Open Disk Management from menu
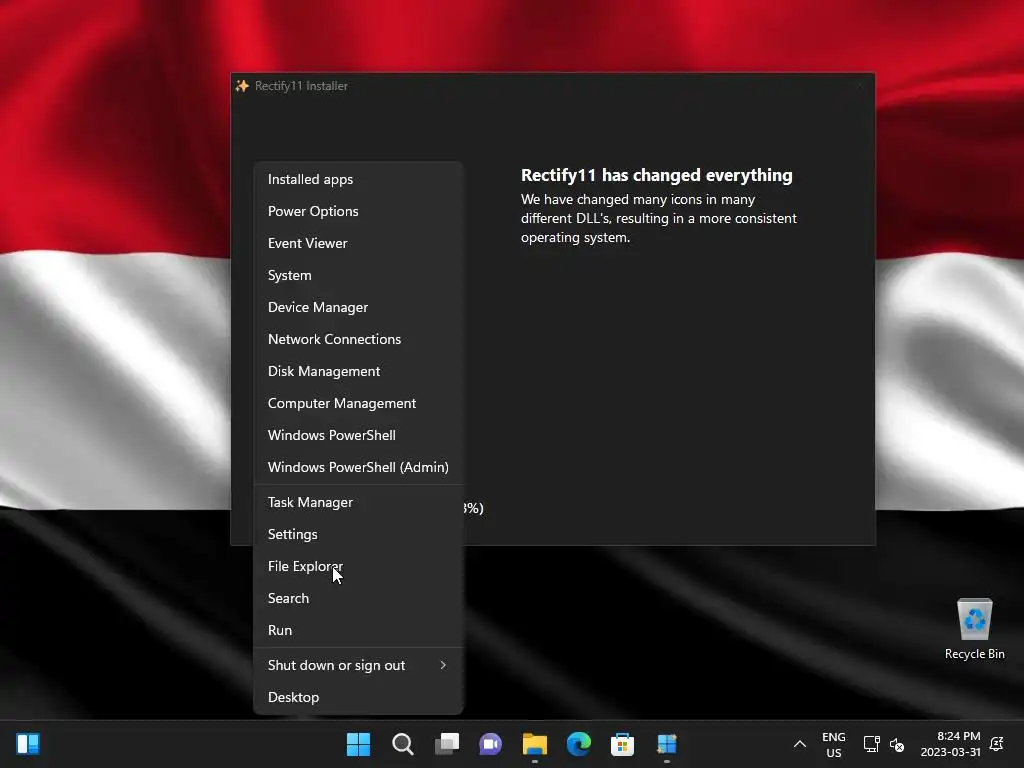This screenshot has height=768, width=1024. click(359, 371)
